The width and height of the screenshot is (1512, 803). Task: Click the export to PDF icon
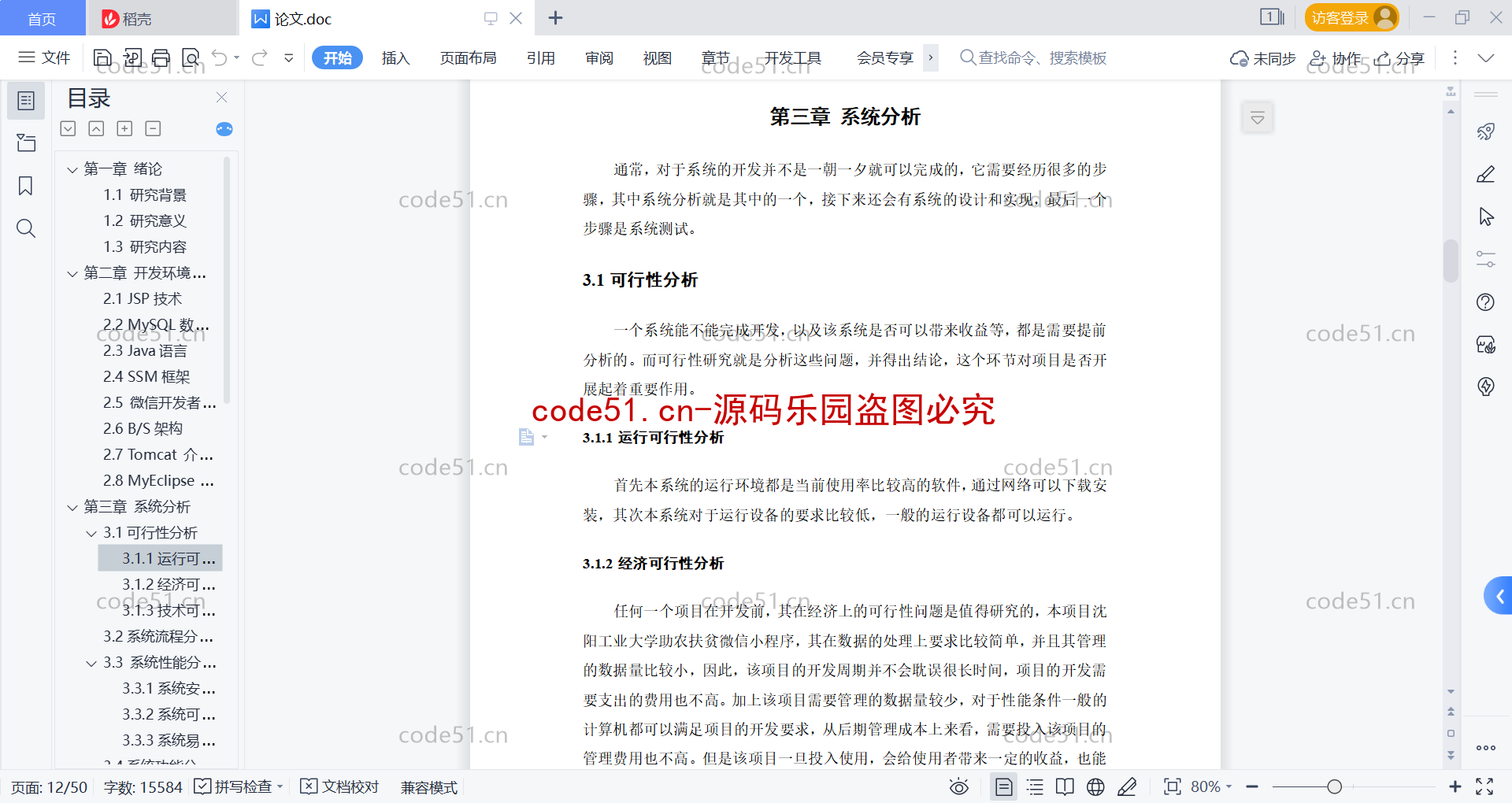(132, 57)
